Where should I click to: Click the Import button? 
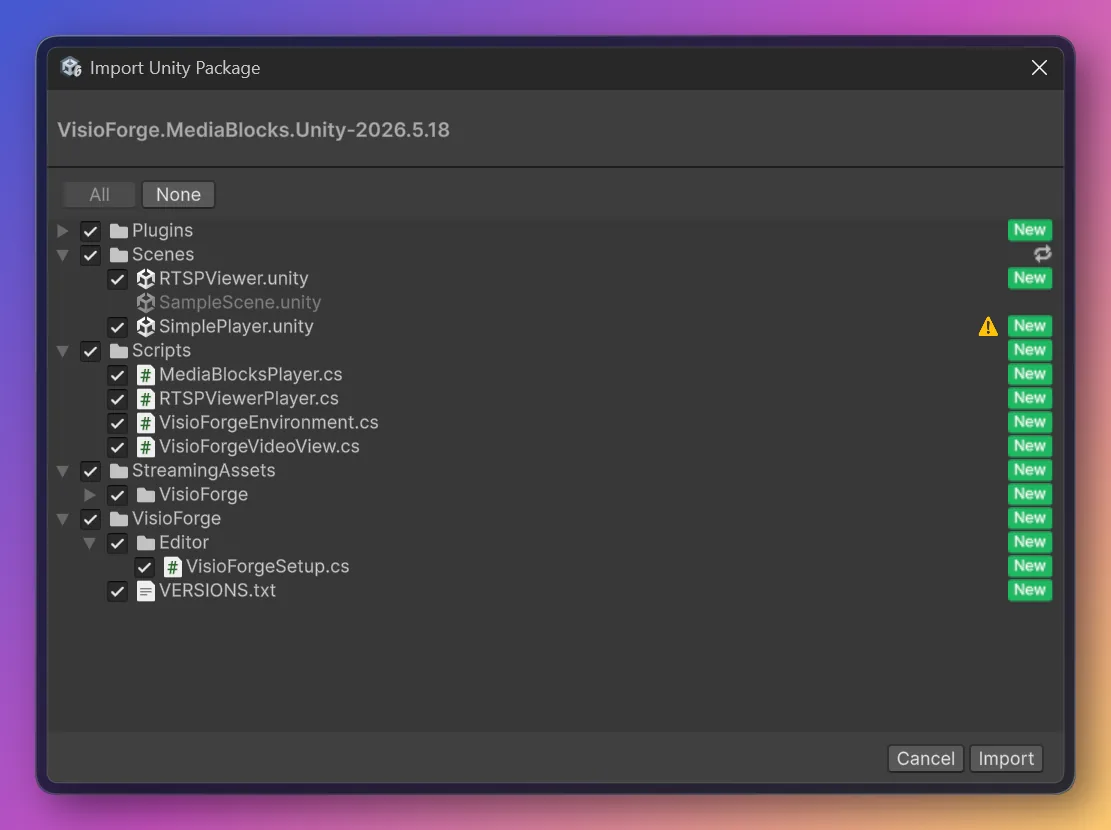pyautogui.click(x=1006, y=758)
